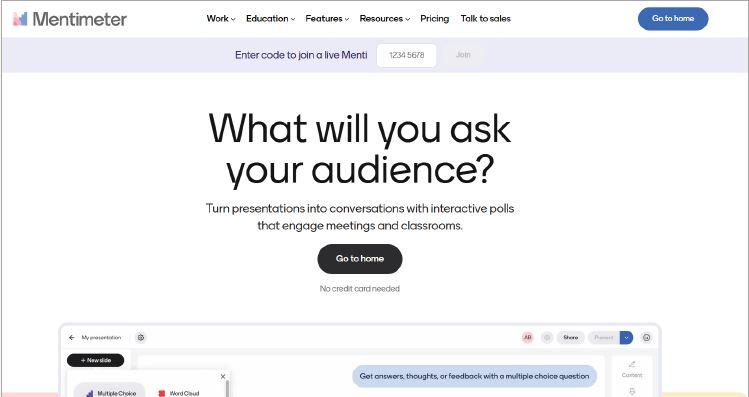Click the Mentimeter logo
Screen dimensions: 749x397
pos(70,19)
